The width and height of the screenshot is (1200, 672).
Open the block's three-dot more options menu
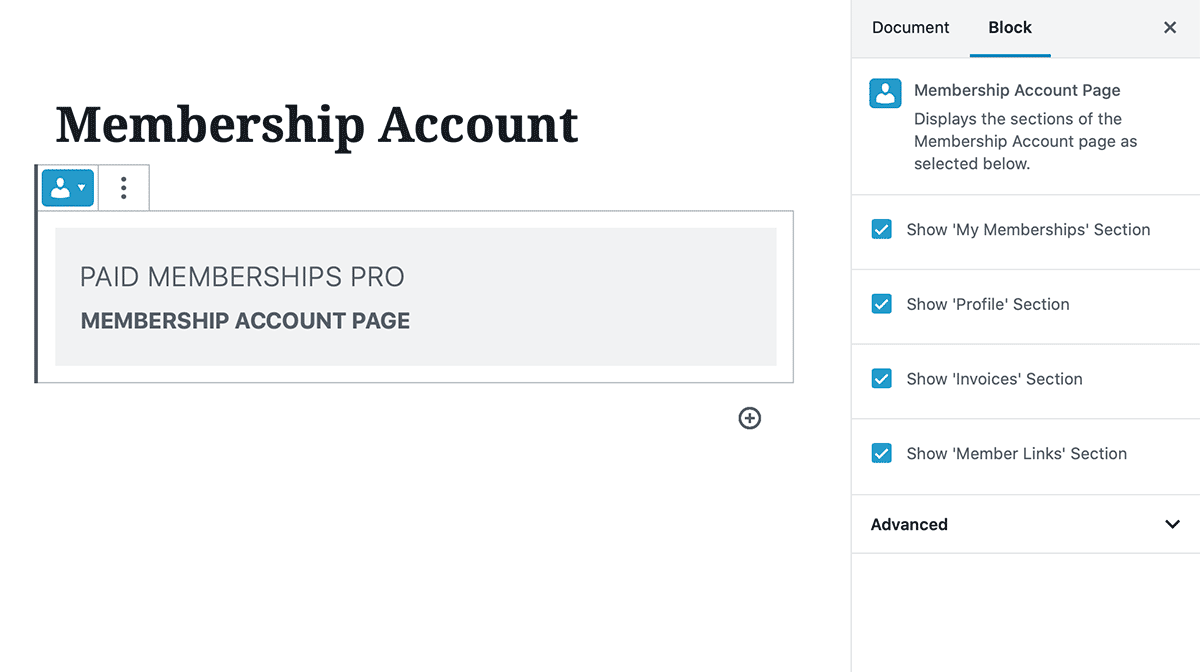[x=124, y=188]
